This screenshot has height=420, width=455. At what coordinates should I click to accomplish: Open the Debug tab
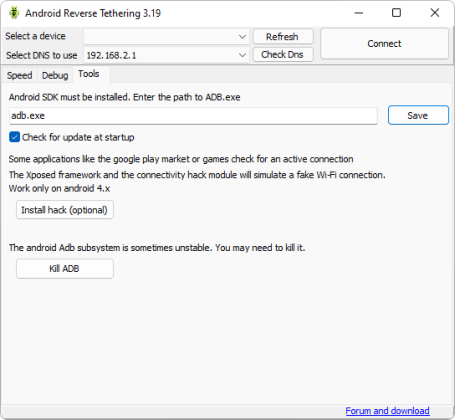55,75
